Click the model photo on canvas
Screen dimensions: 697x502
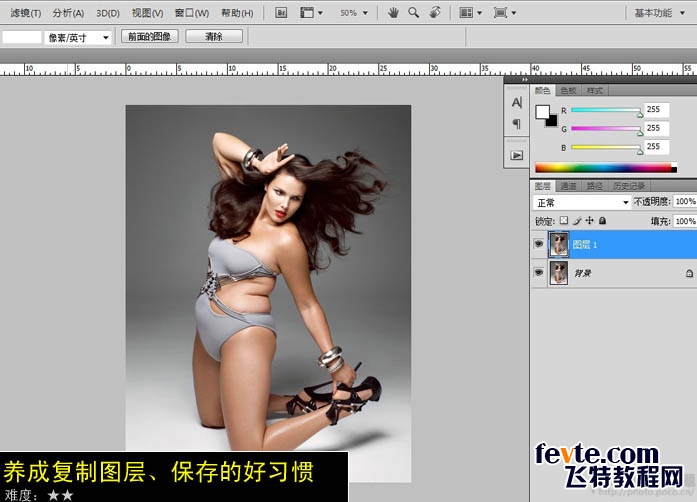(268, 293)
